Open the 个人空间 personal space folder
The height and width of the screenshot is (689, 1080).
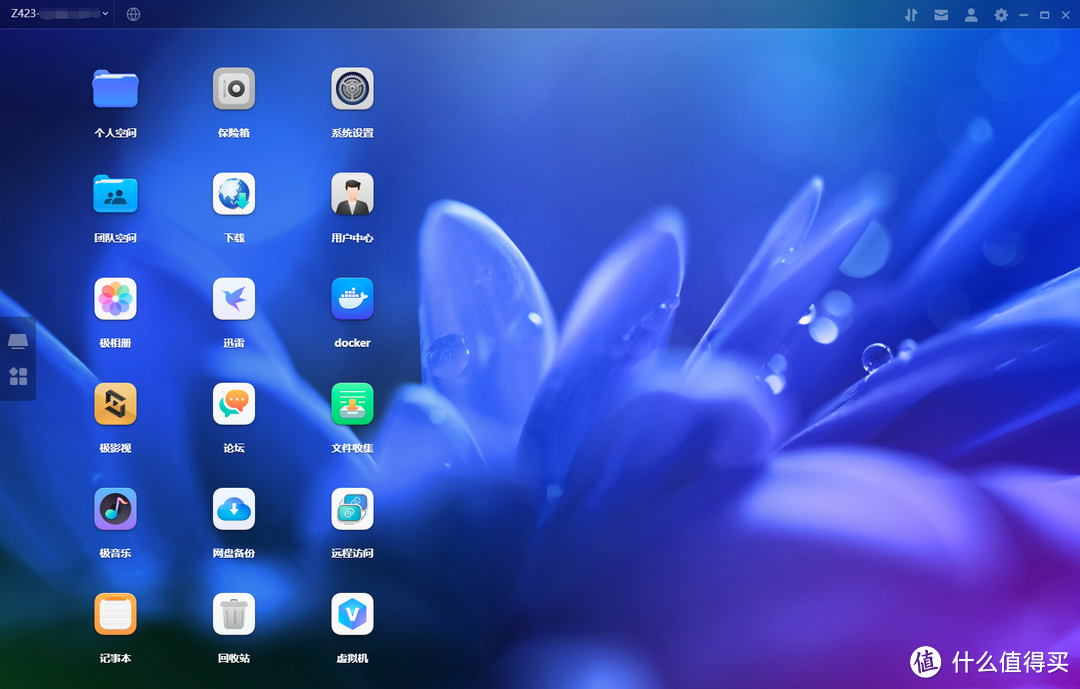pos(115,89)
